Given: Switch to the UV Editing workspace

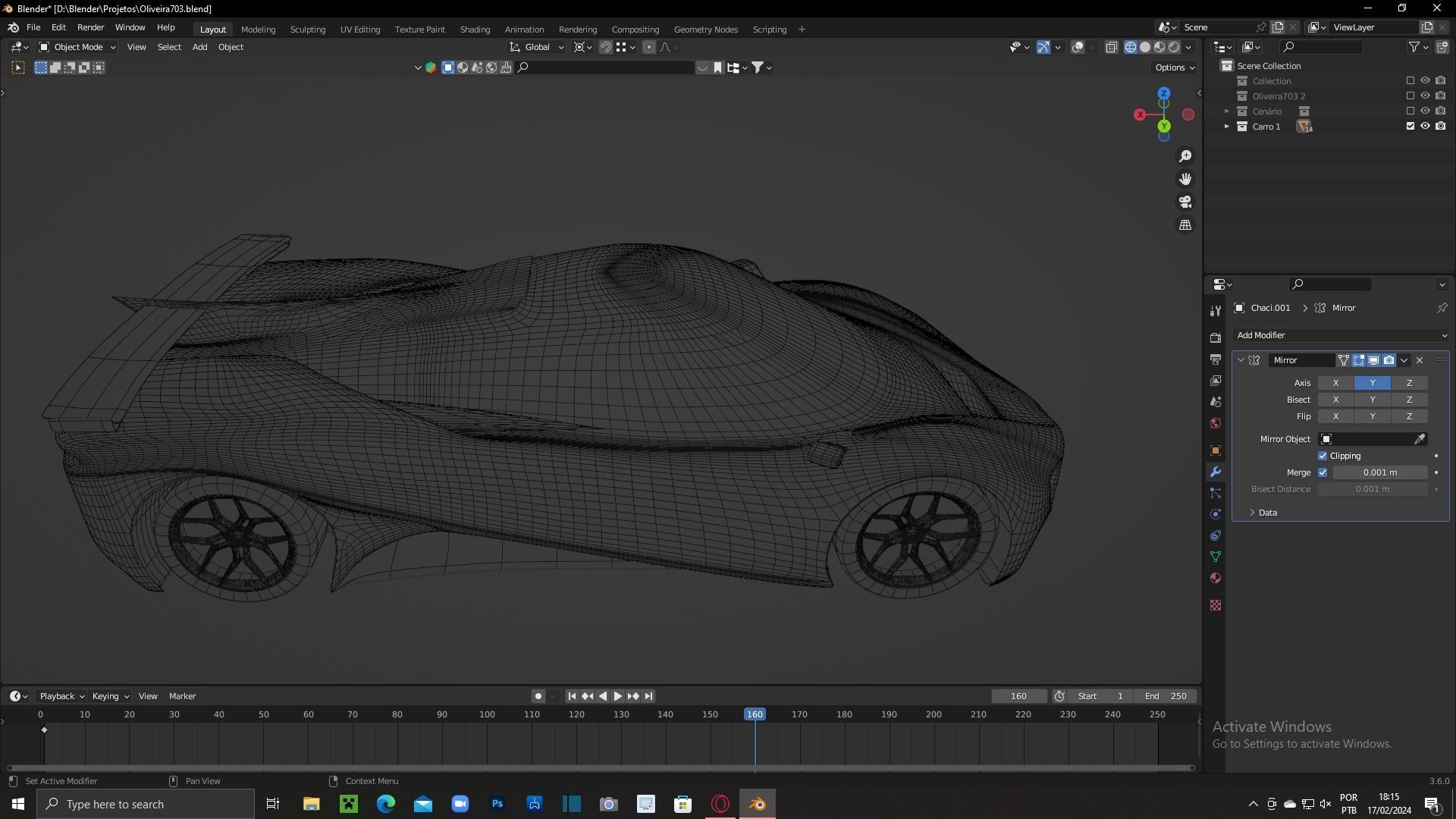Looking at the screenshot, I should (x=360, y=30).
